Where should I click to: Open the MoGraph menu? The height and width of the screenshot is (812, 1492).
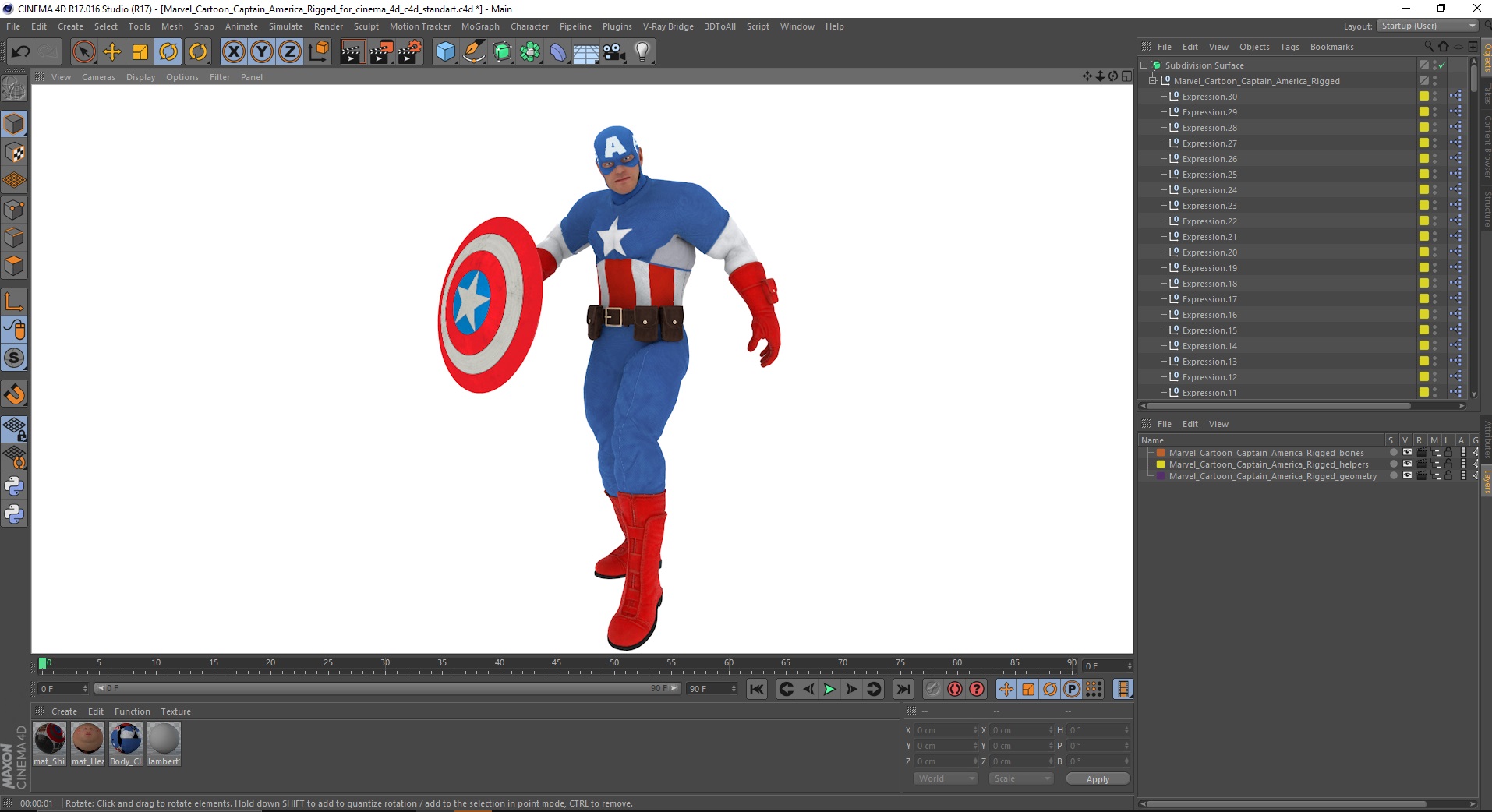(x=480, y=26)
